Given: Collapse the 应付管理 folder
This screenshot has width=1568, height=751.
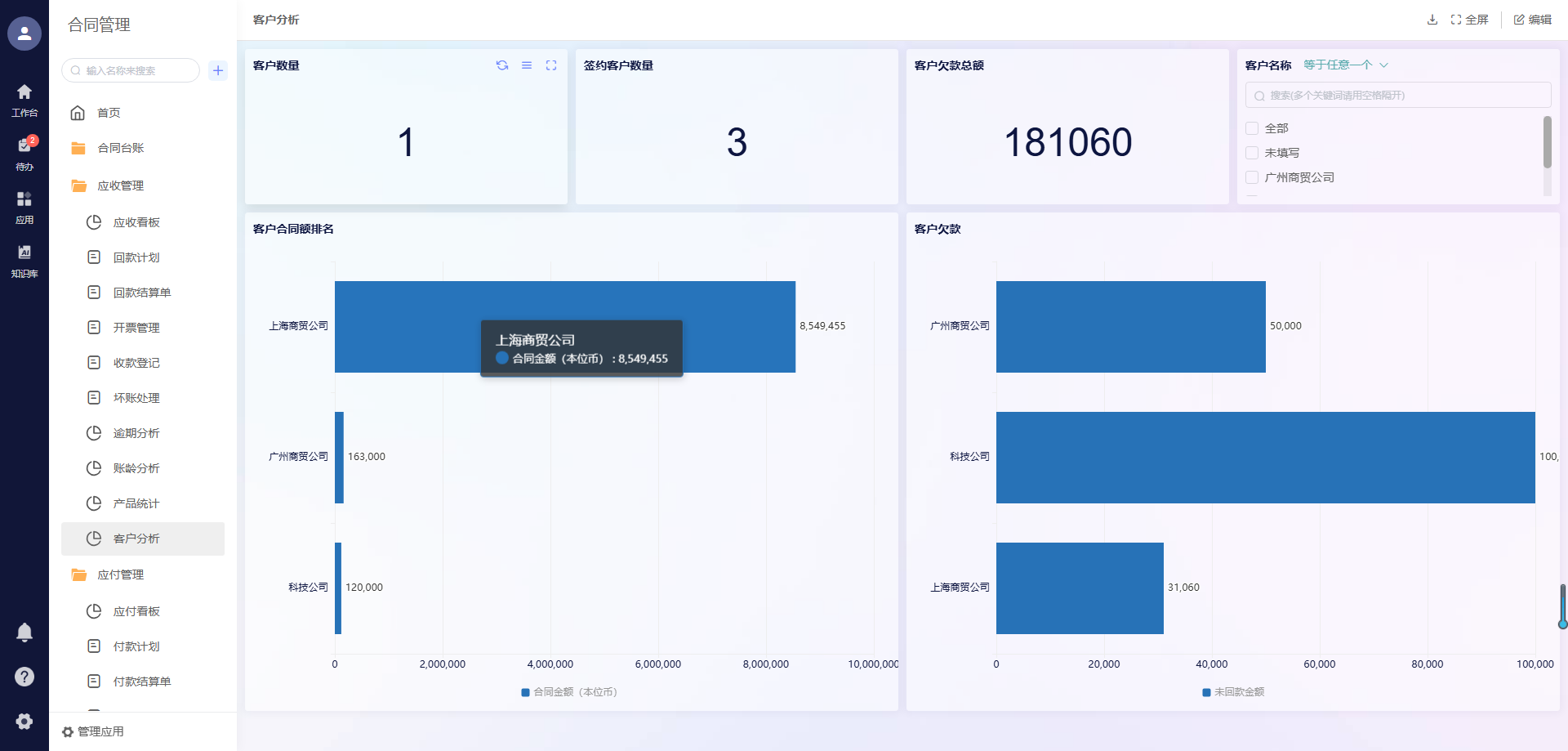Looking at the screenshot, I should click(x=120, y=575).
